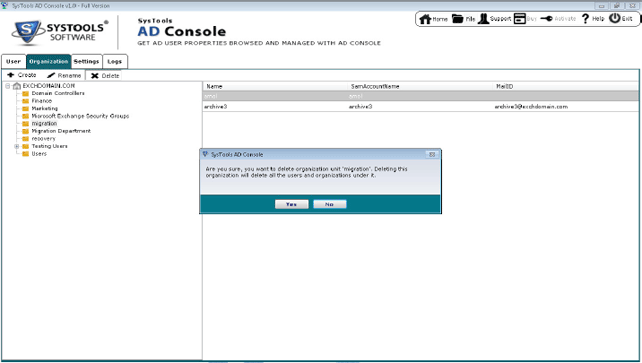Open the File folder icon

457,19
